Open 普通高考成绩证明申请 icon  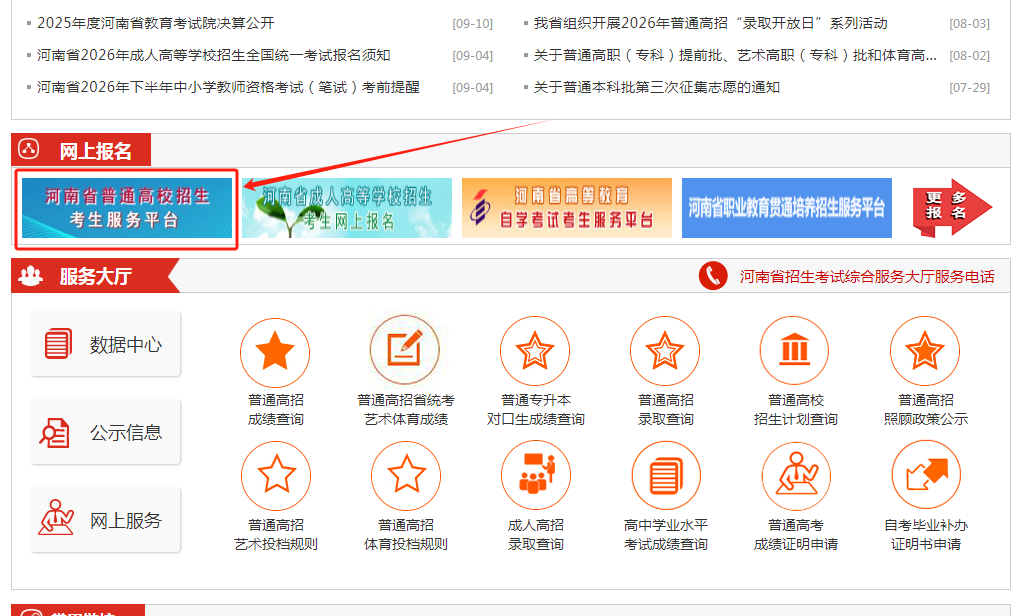pos(796,477)
